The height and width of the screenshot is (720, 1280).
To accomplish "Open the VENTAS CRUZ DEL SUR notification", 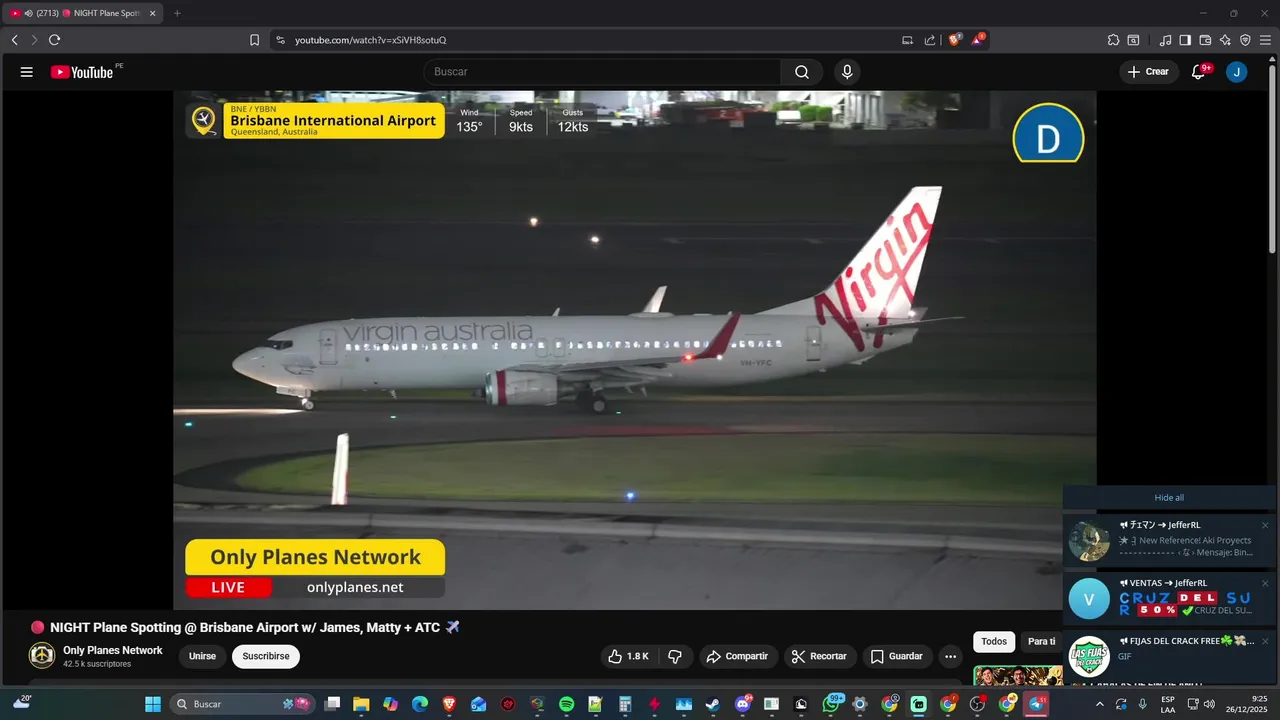I will click(x=1169, y=598).
